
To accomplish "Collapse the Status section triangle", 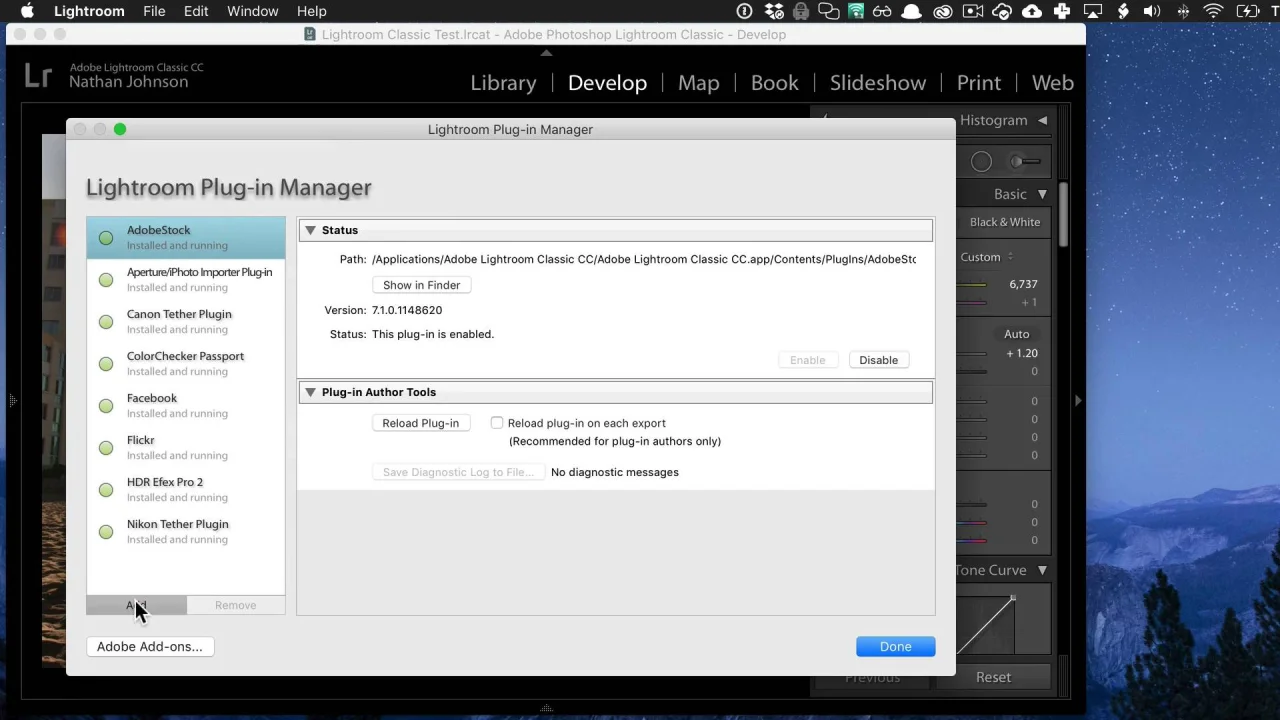I will click(x=310, y=230).
